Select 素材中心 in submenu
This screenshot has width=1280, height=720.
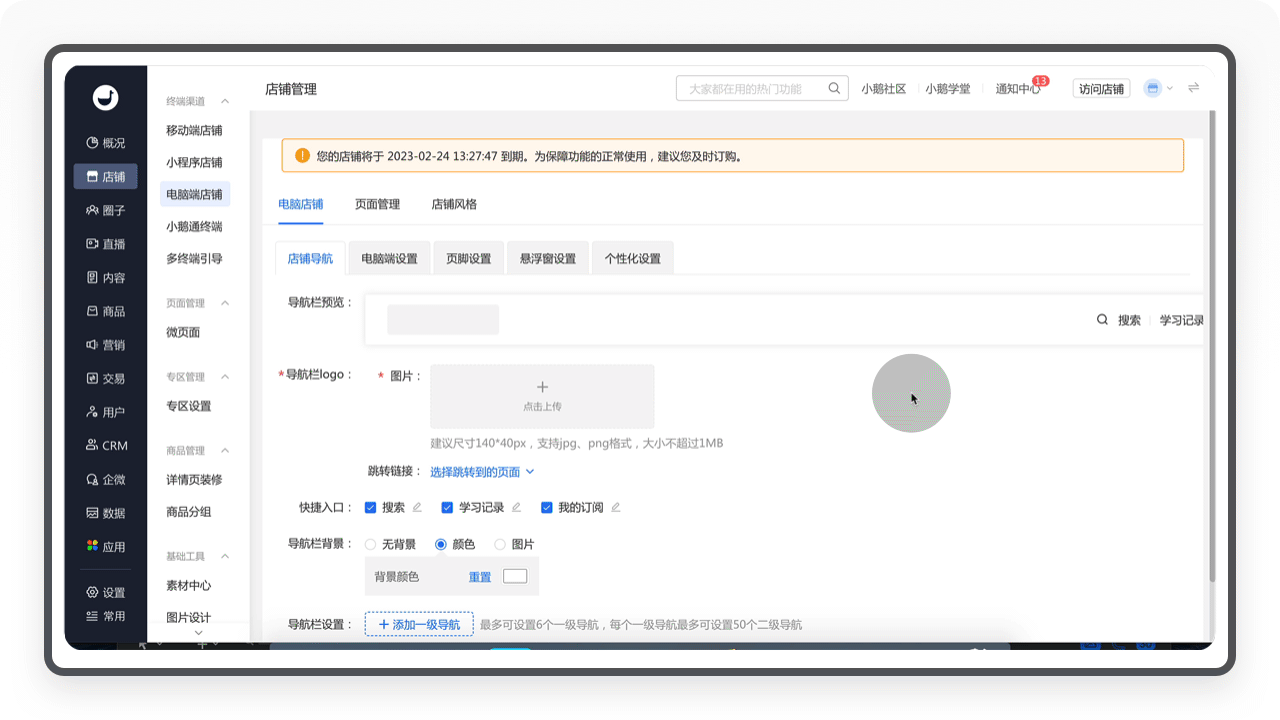188,585
